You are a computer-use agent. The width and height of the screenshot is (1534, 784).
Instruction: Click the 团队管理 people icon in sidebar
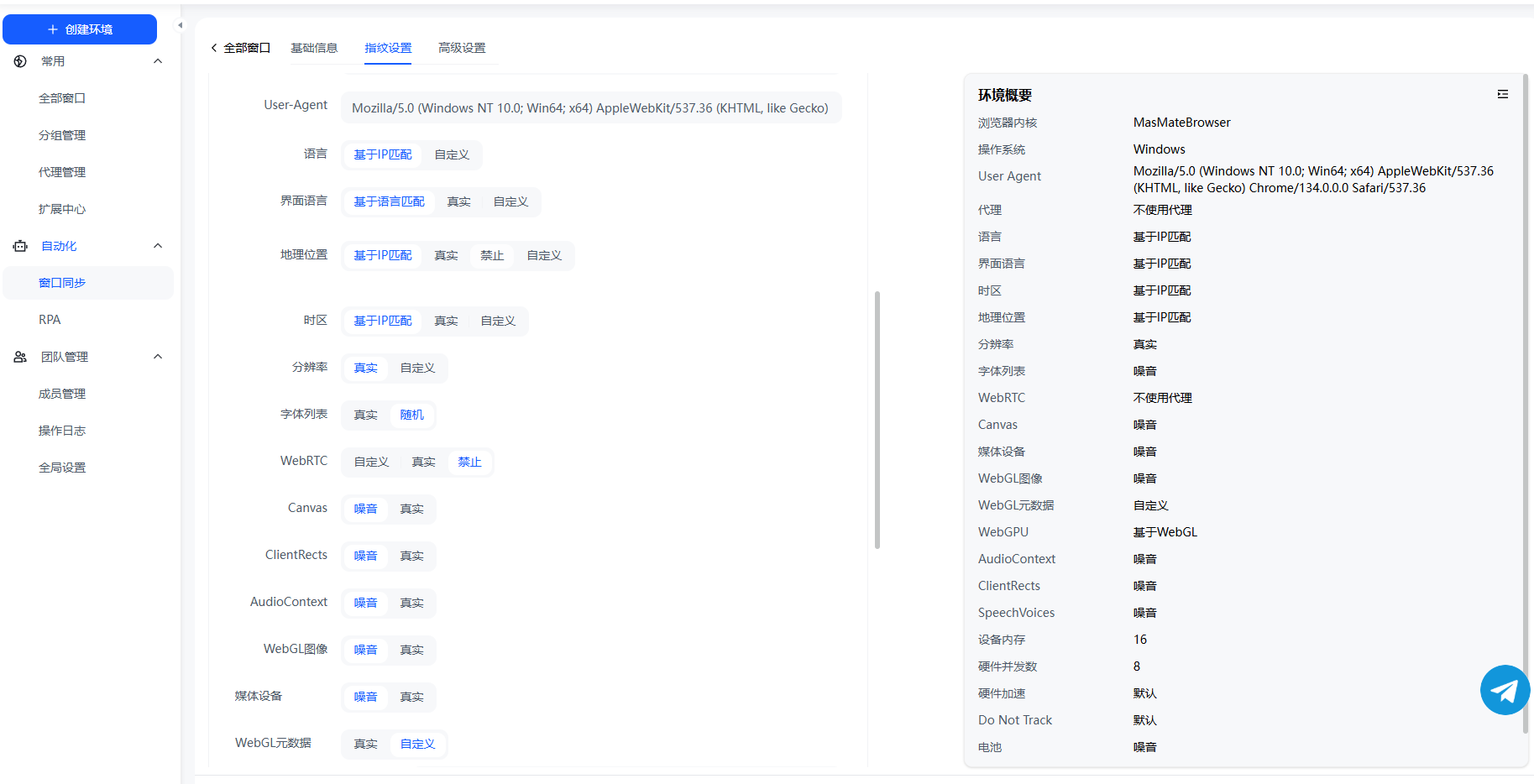point(20,357)
